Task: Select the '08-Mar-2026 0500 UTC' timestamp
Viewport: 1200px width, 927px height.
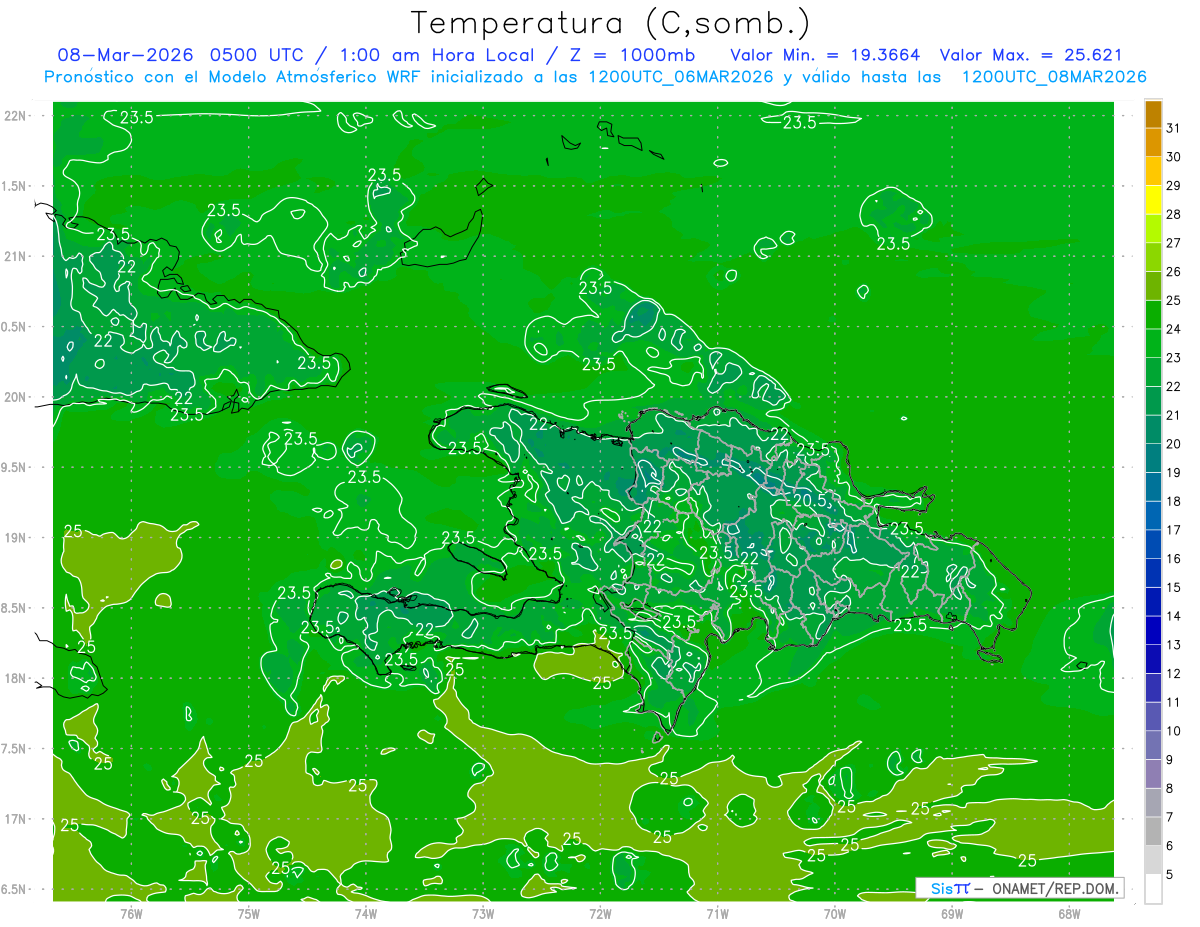Action: 179,55
